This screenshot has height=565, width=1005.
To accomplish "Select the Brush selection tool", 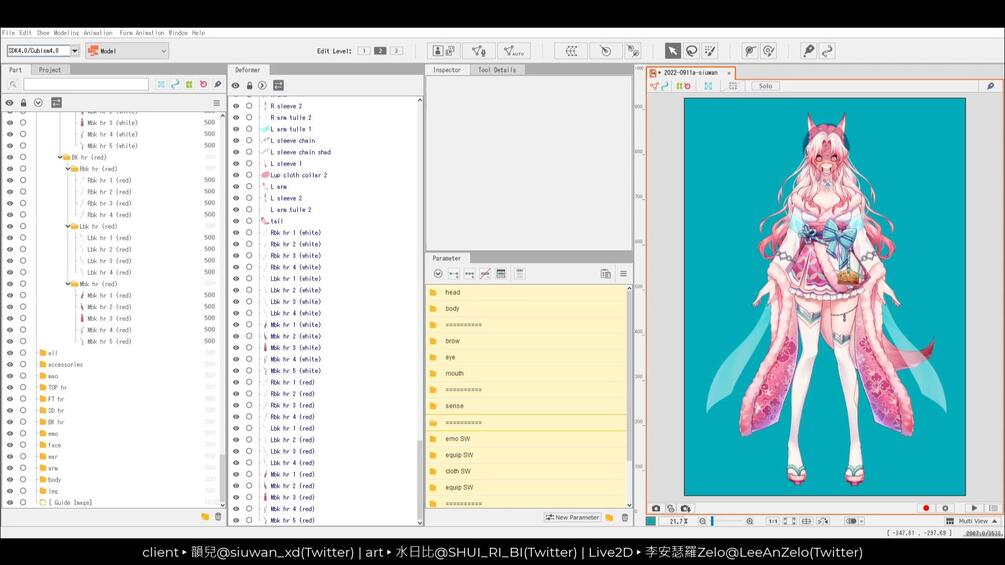I will tap(710, 51).
